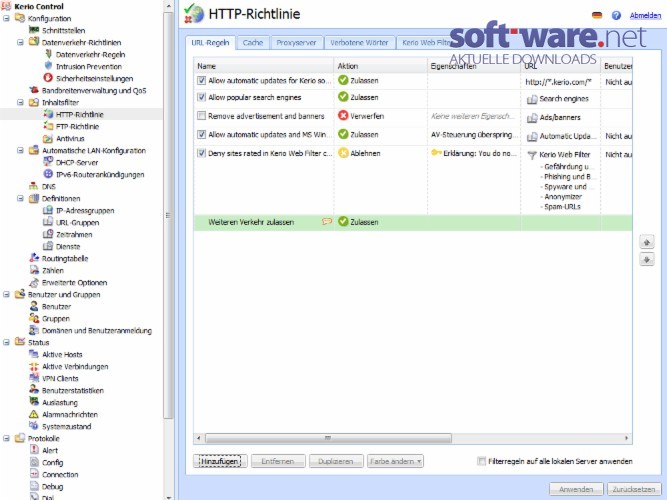Click horizontal scrollbar thumb of rules table
Viewport: 667px width, 500px height.
[328, 438]
